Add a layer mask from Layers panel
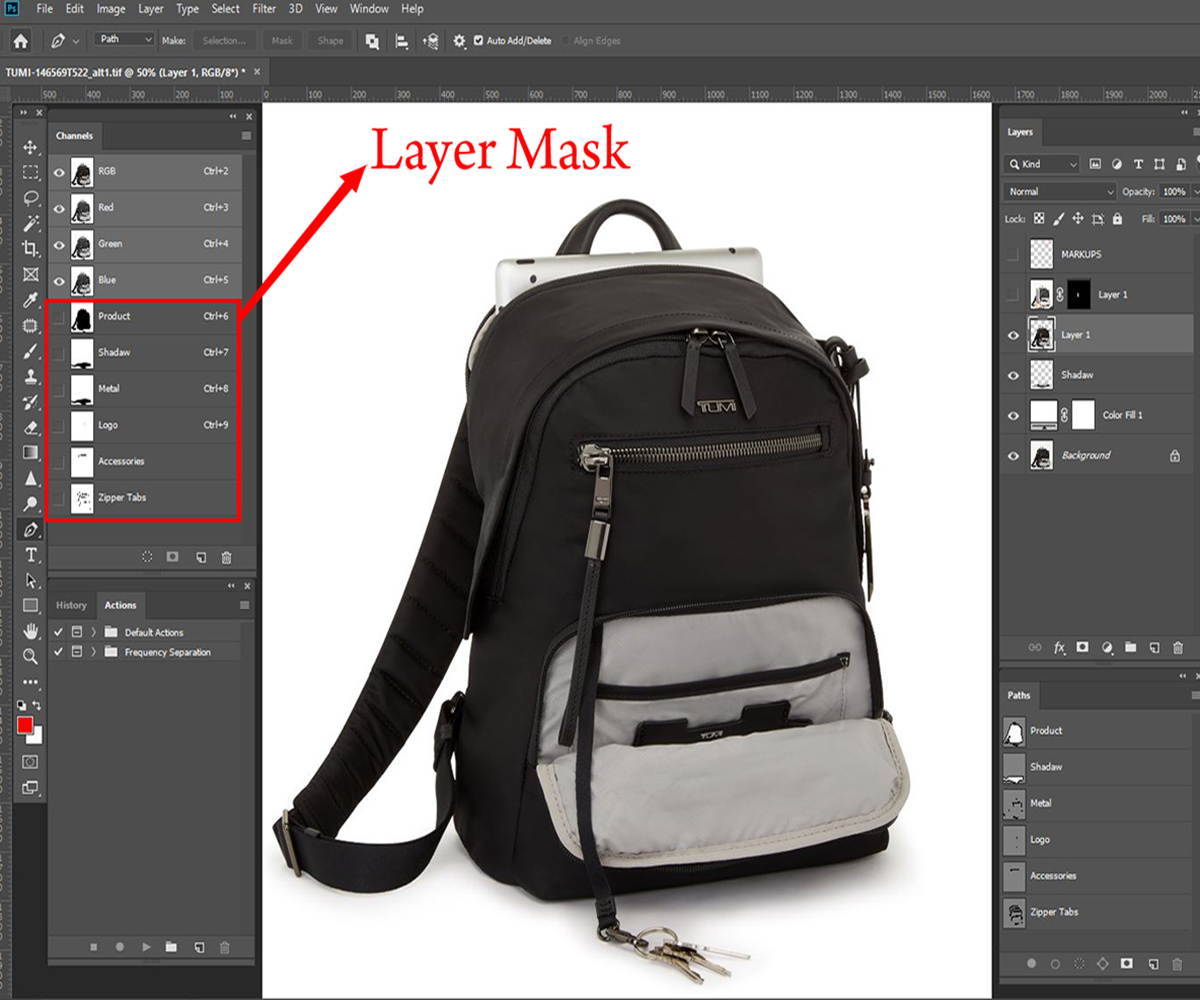This screenshot has width=1200, height=1000. tap(1081, 647)
